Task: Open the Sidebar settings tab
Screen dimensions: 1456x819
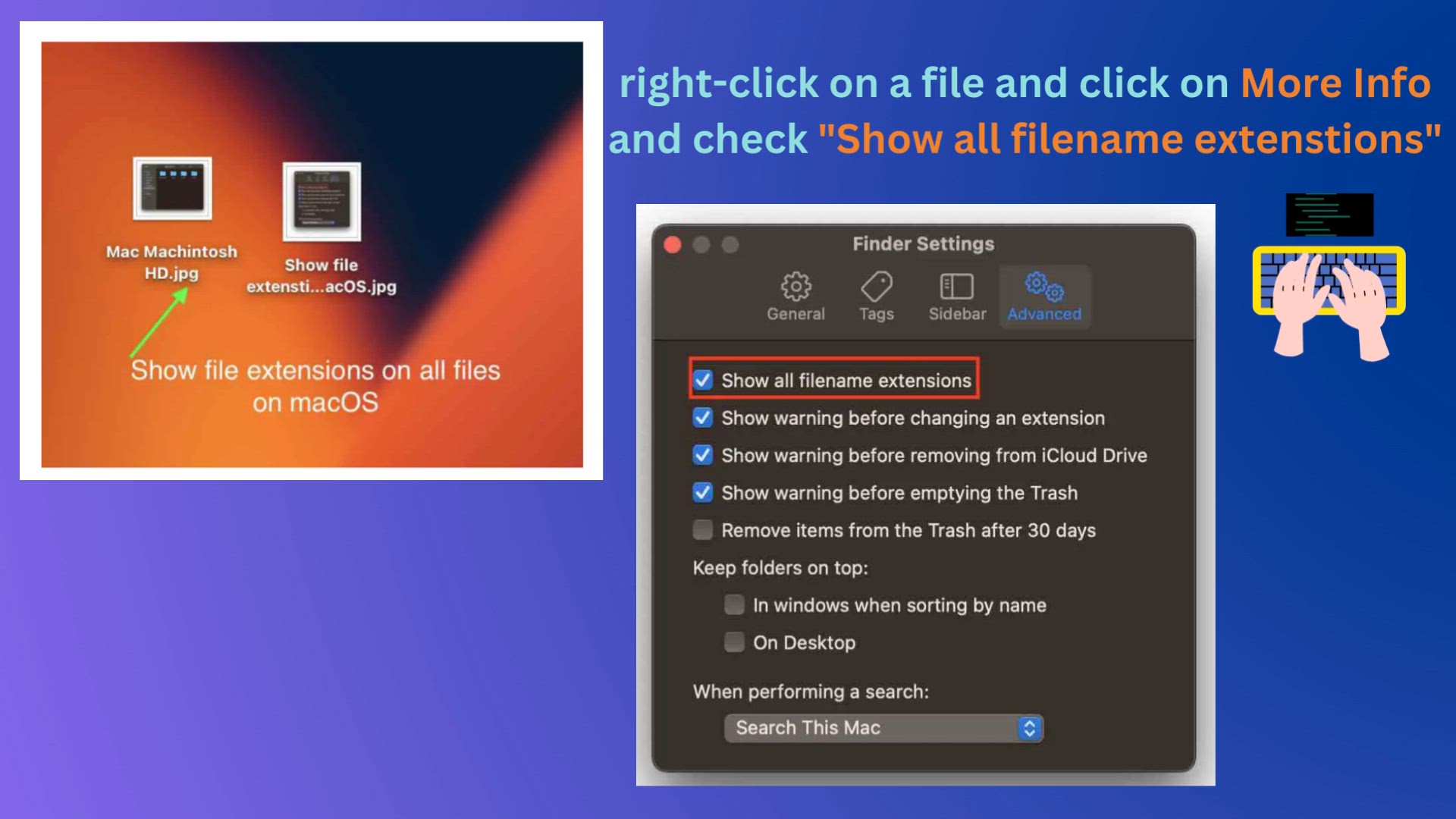Action: click(x=957, y=297)
